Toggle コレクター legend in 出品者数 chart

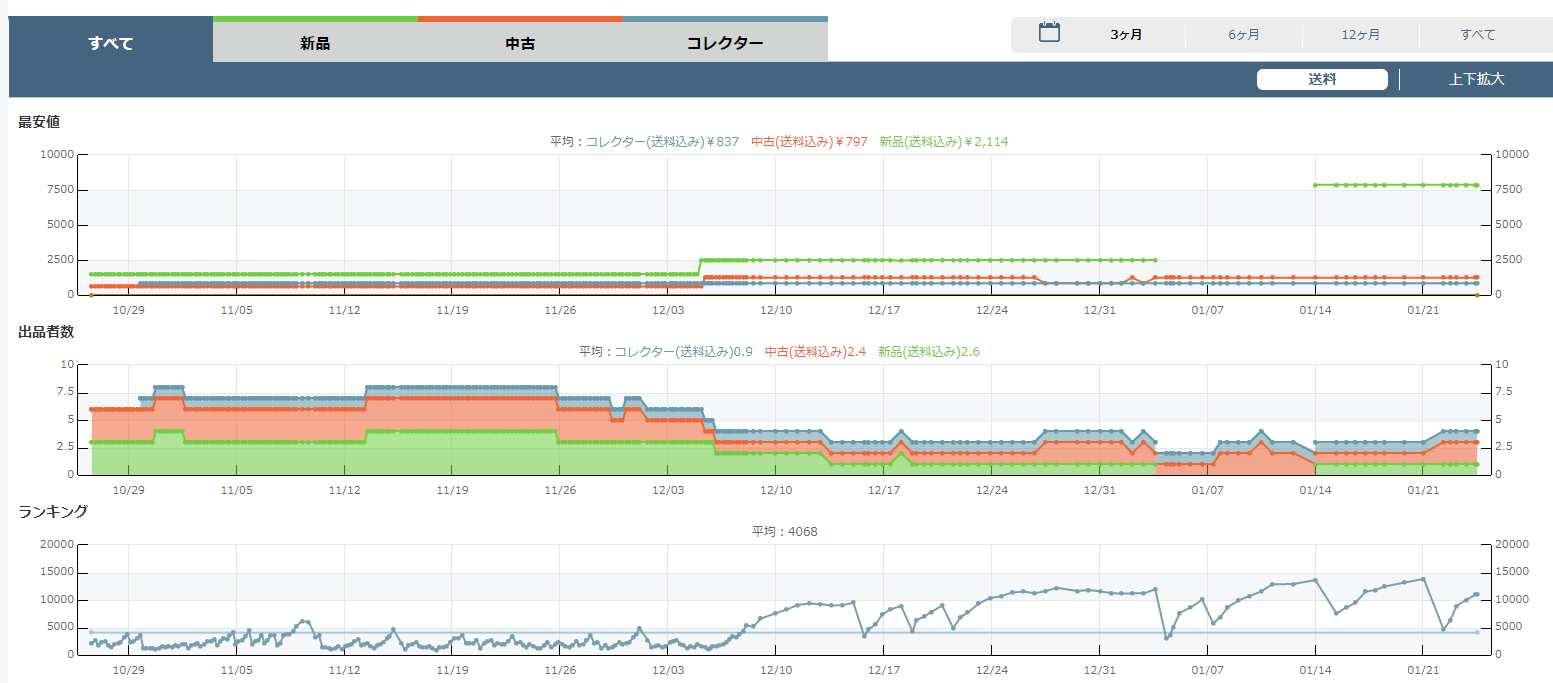point(683,352)
